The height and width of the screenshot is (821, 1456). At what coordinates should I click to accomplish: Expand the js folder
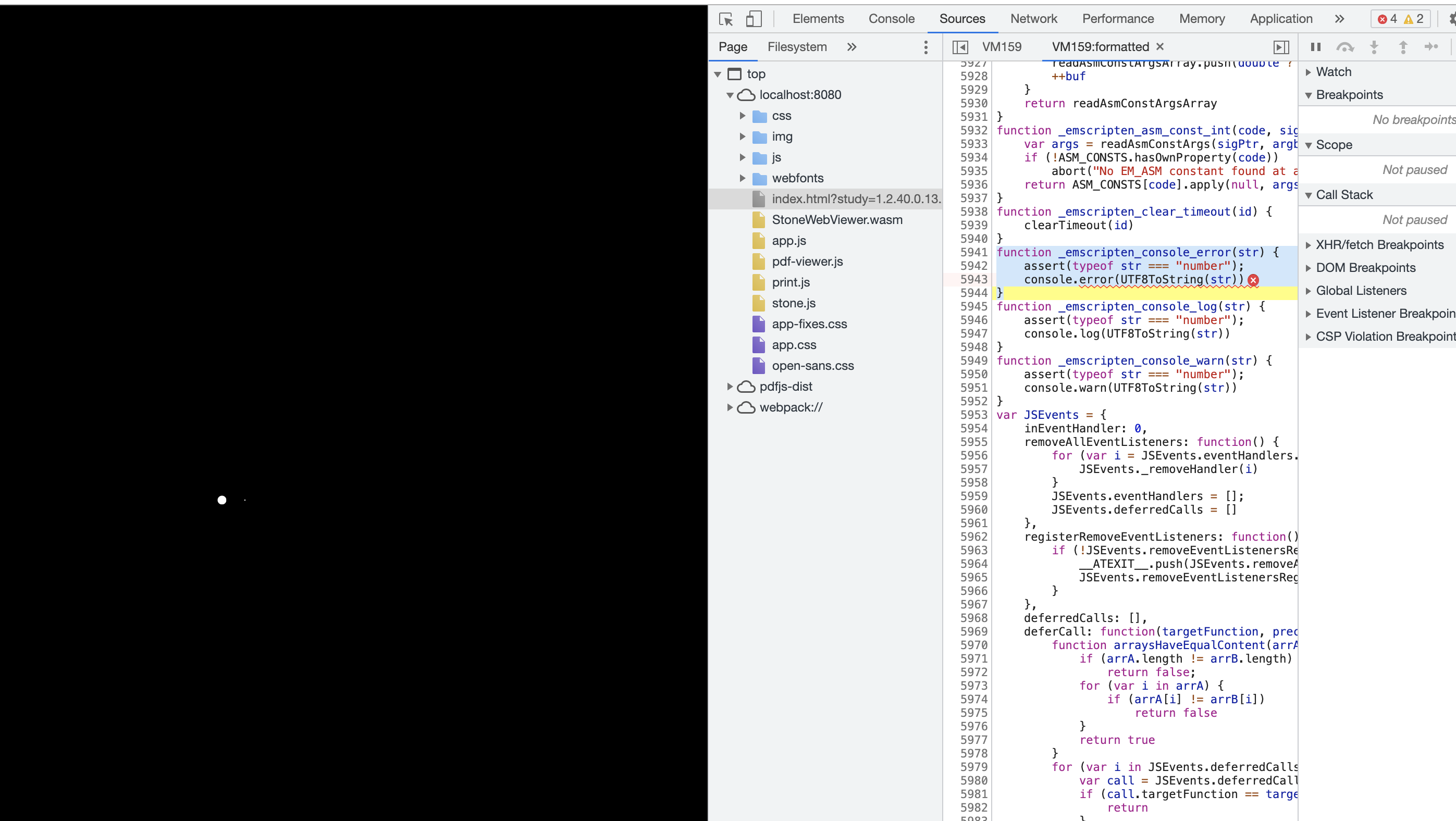(x=743, y=158)
